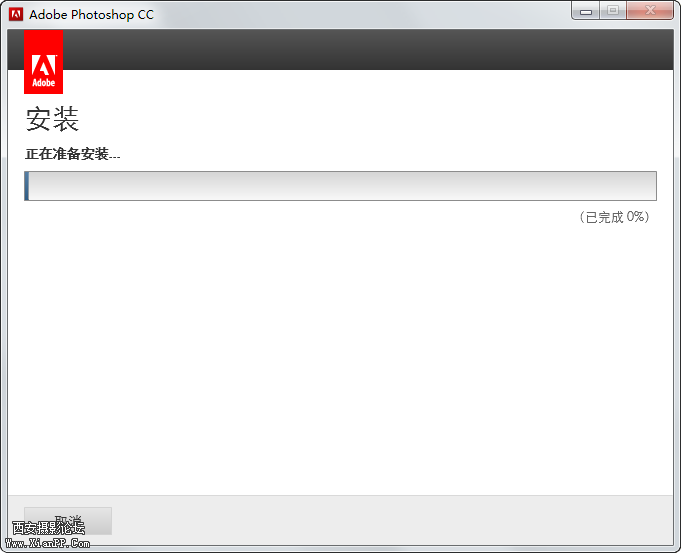Click the Www.XianPP.Com watermark URL
This screenshot has width=681, height=553.
tap(48, 543)
